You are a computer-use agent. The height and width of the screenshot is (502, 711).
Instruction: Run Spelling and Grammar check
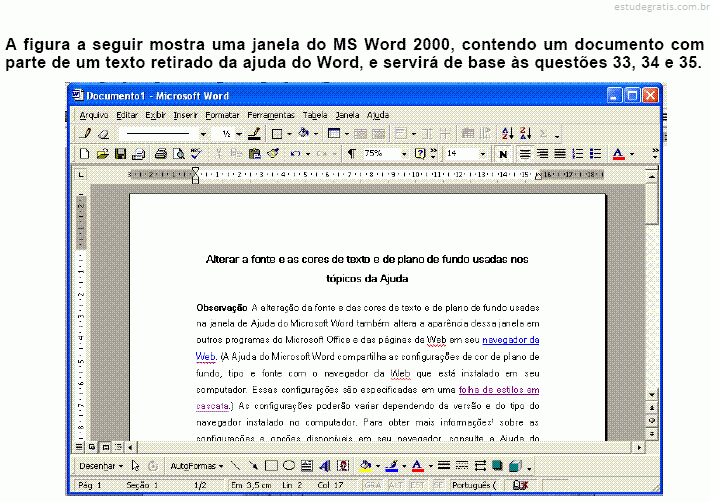(196, 154)
